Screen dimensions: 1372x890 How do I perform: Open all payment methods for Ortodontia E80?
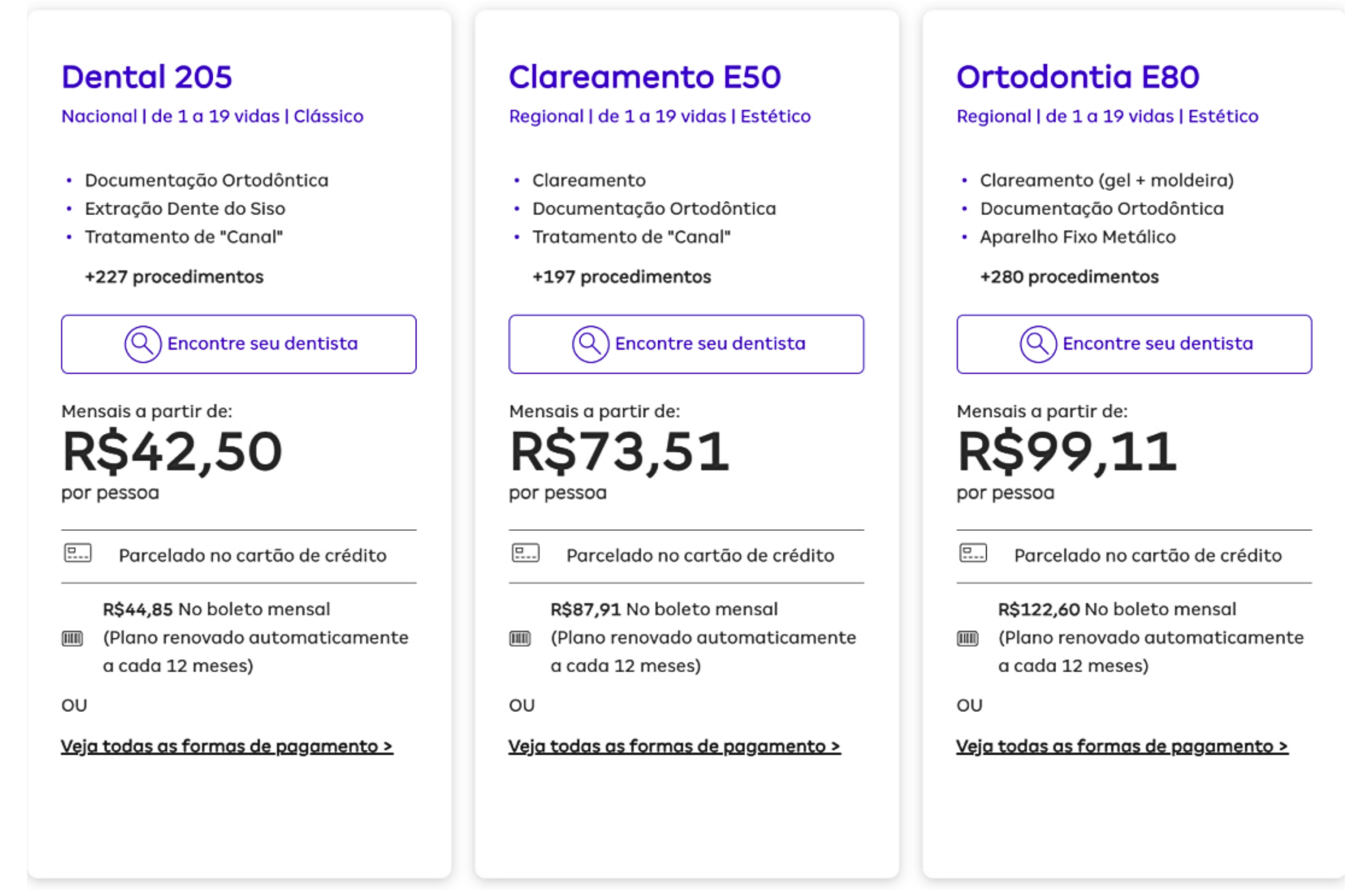tap(1122, 746)
